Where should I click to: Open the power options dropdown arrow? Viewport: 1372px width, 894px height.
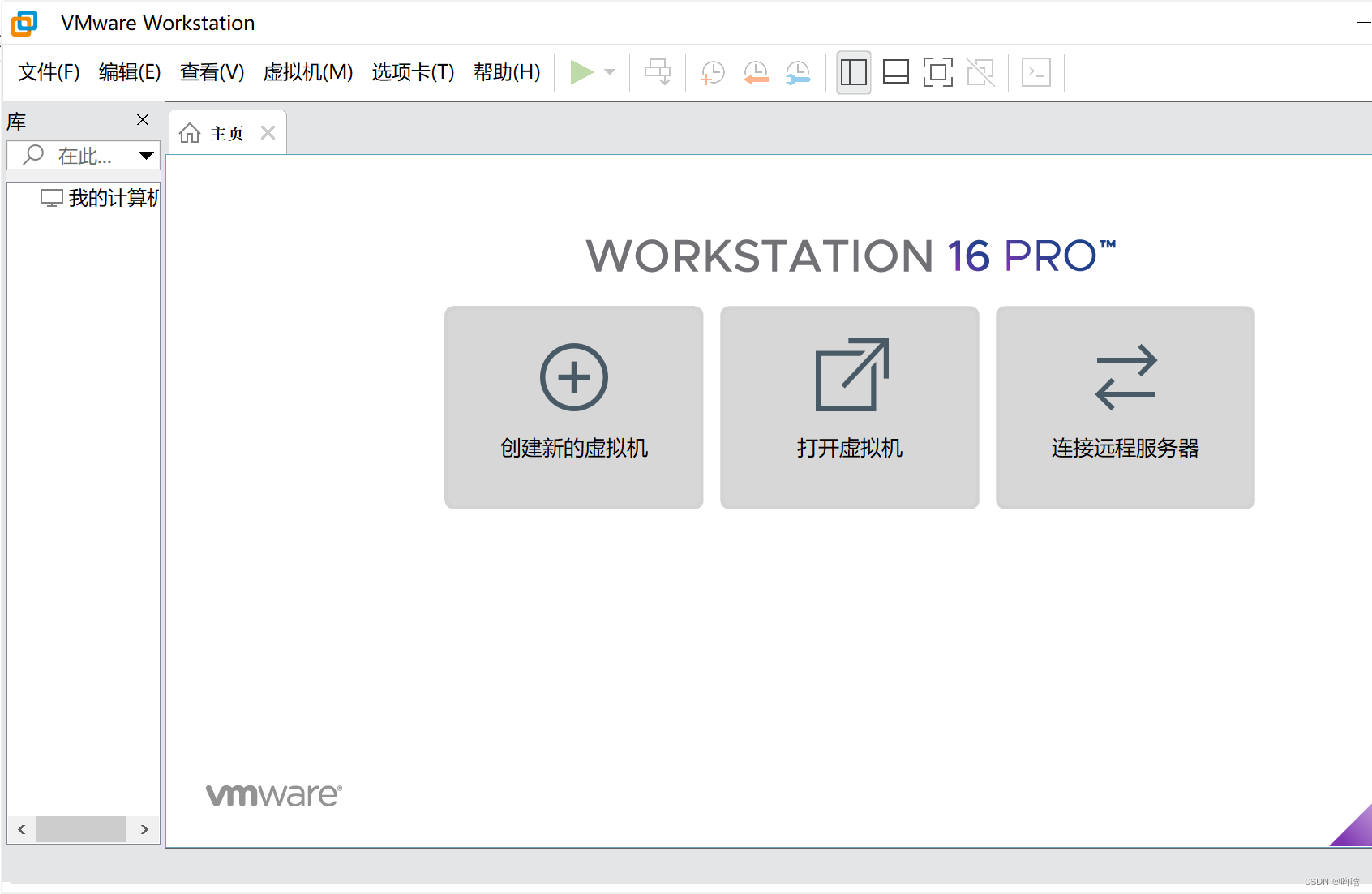pos(609,72)
